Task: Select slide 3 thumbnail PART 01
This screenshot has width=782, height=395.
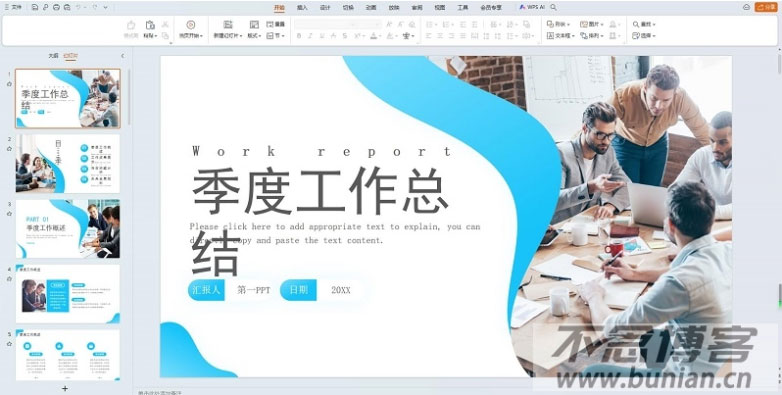Action: [68, 228]
